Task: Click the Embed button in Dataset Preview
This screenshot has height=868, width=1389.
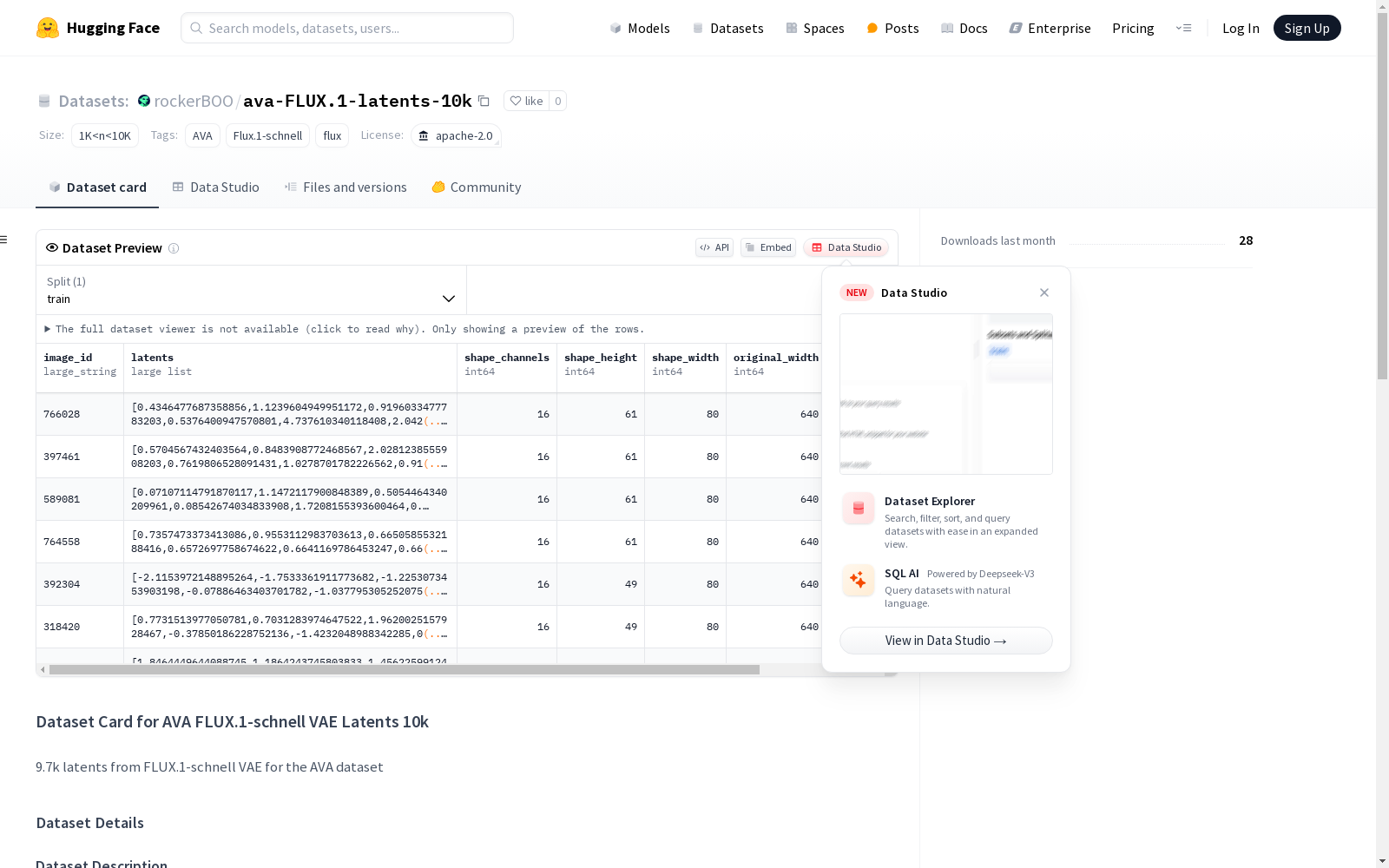Action: click(768, 247)
